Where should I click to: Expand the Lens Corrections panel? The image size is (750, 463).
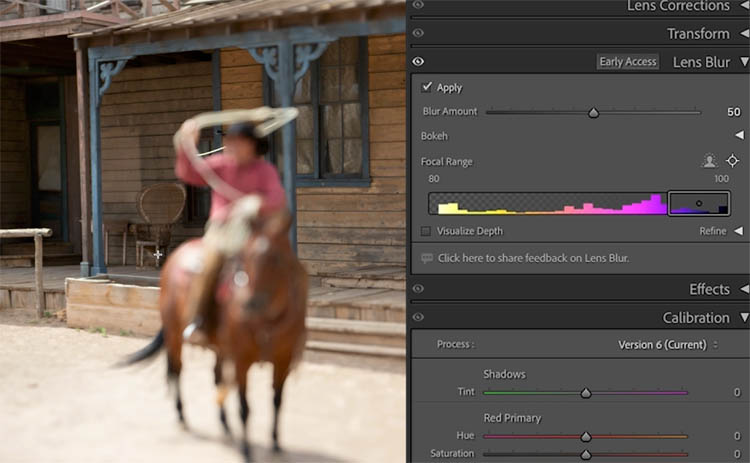point(744,5)
